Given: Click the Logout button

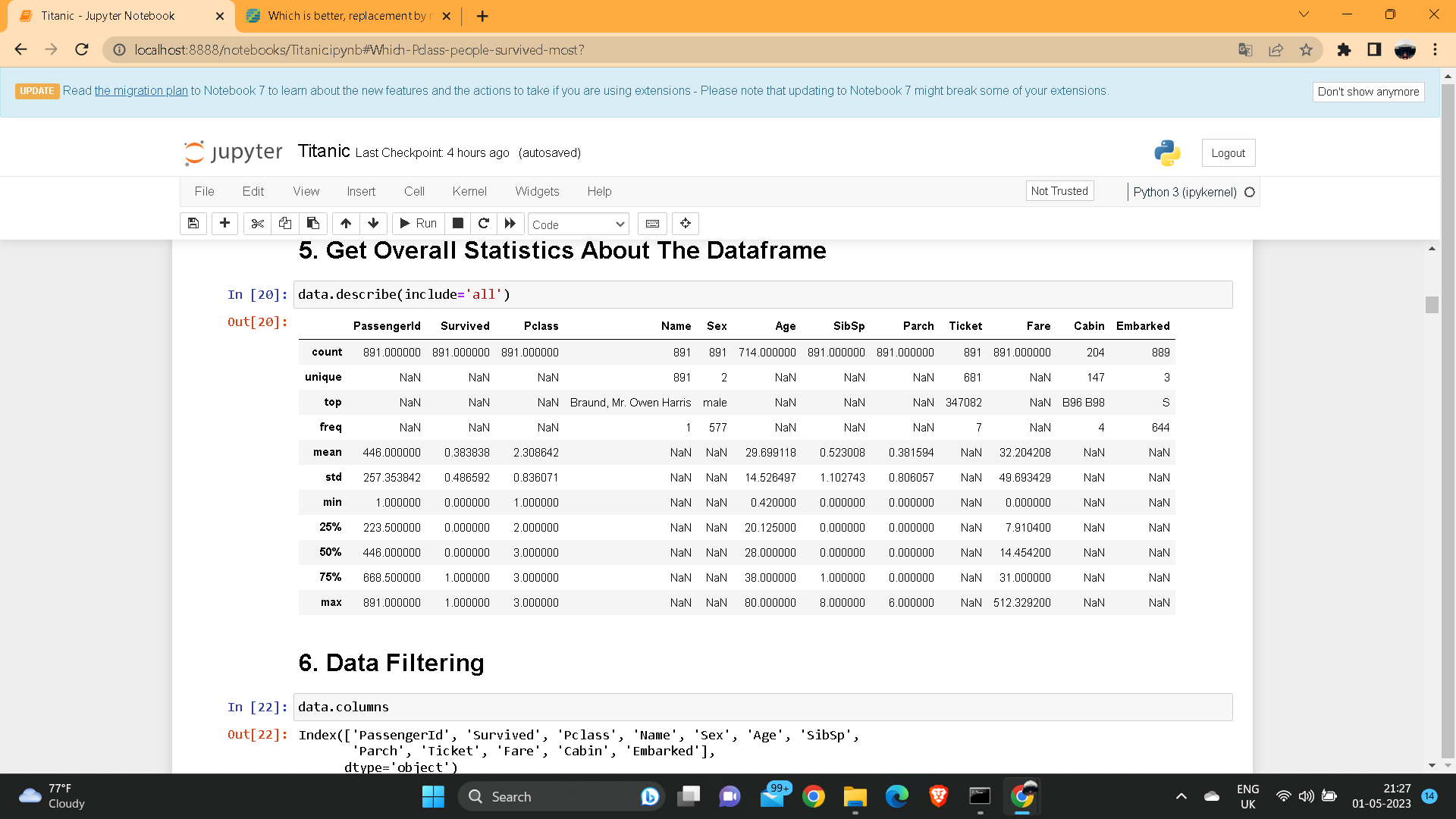Looking at the screenshot, I should [1228, 152].
